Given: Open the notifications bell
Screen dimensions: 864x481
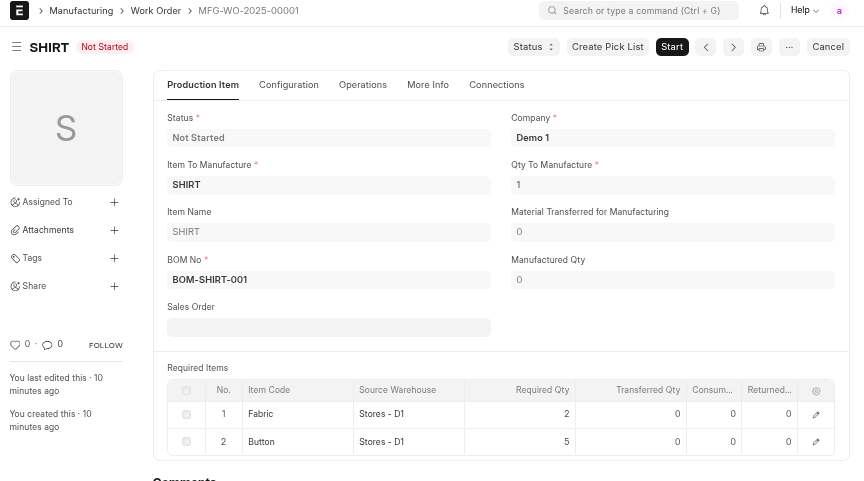Looking at the screenshot, I should point(764,10).
